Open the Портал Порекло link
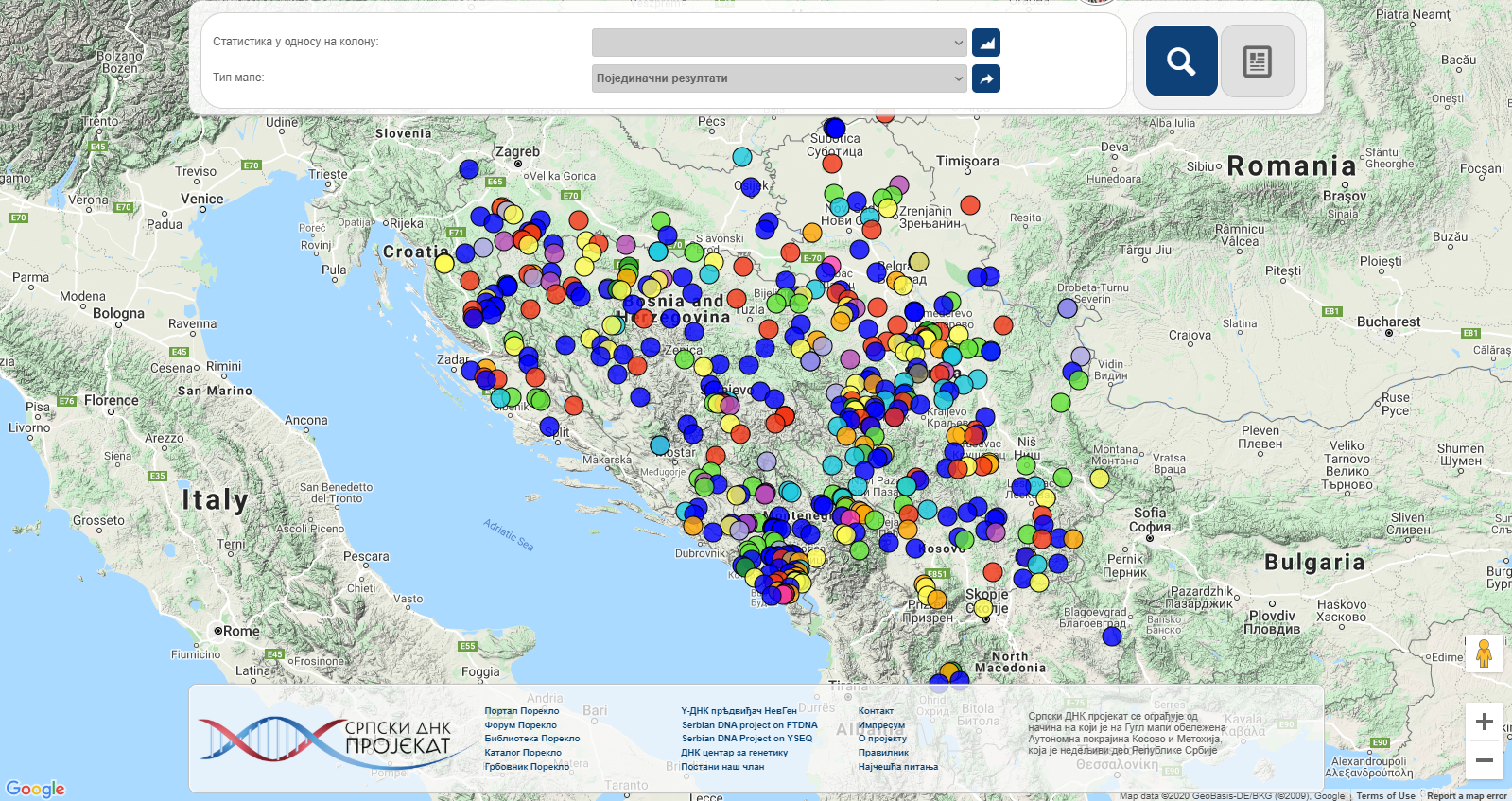Viewport: 1512px width, 801px height. click(x=522, y=711)
